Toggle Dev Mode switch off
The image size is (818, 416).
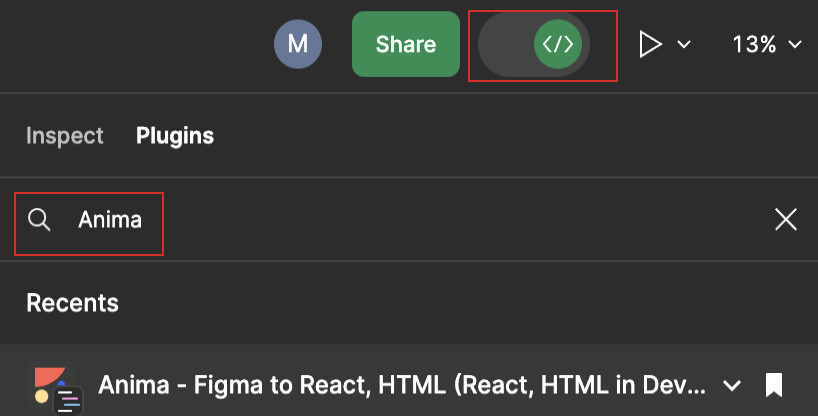534,45
